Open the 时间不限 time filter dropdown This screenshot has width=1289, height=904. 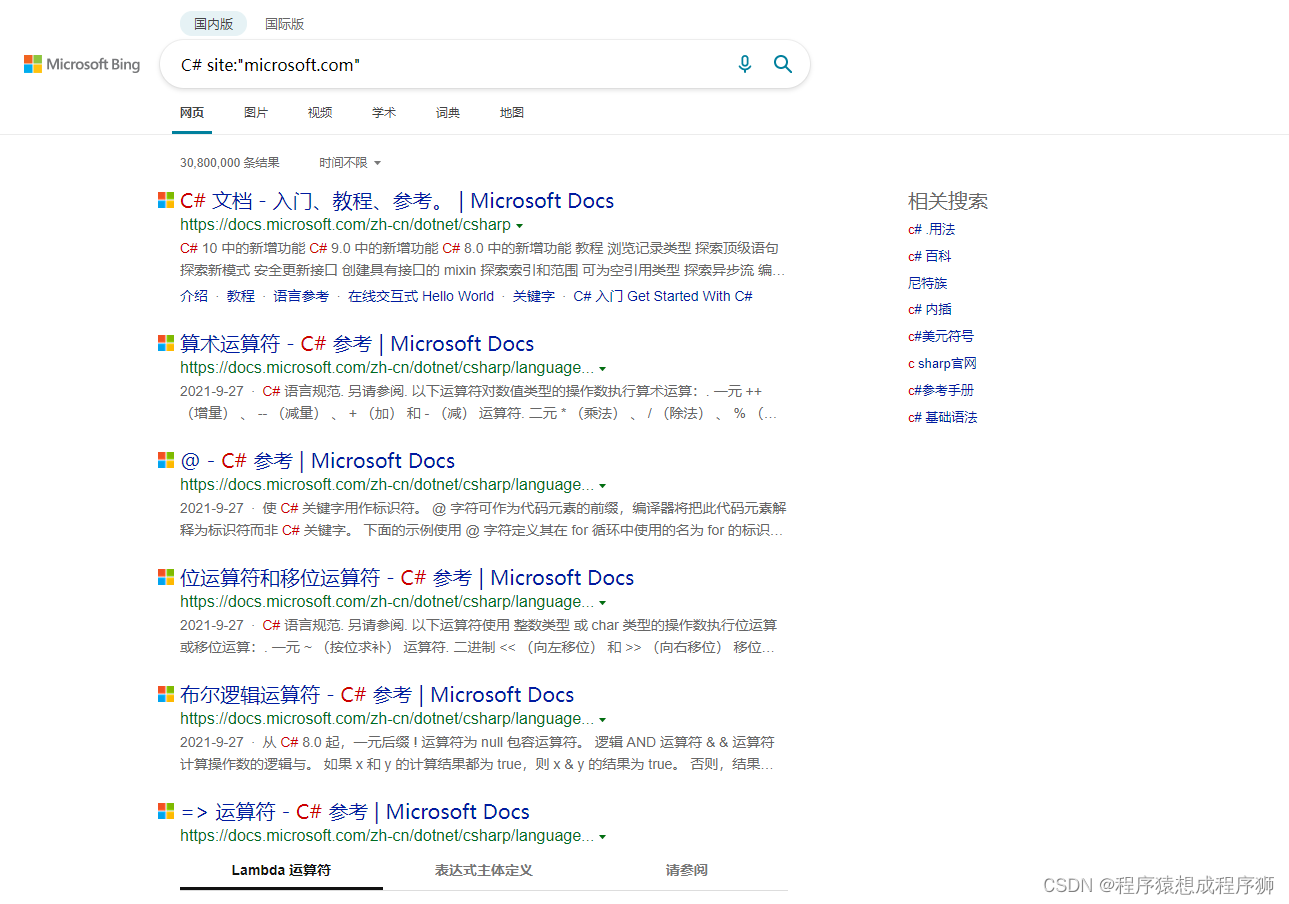[x=350, y=162]
